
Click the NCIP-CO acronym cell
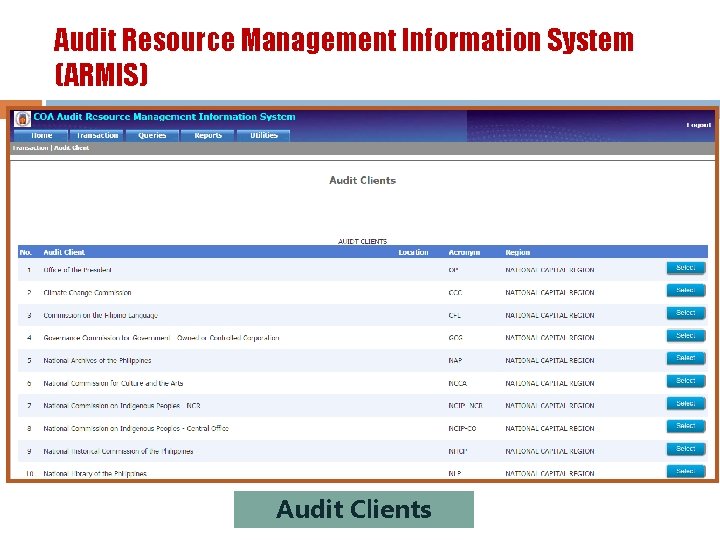pyautogui.click(x=462, y=428)
